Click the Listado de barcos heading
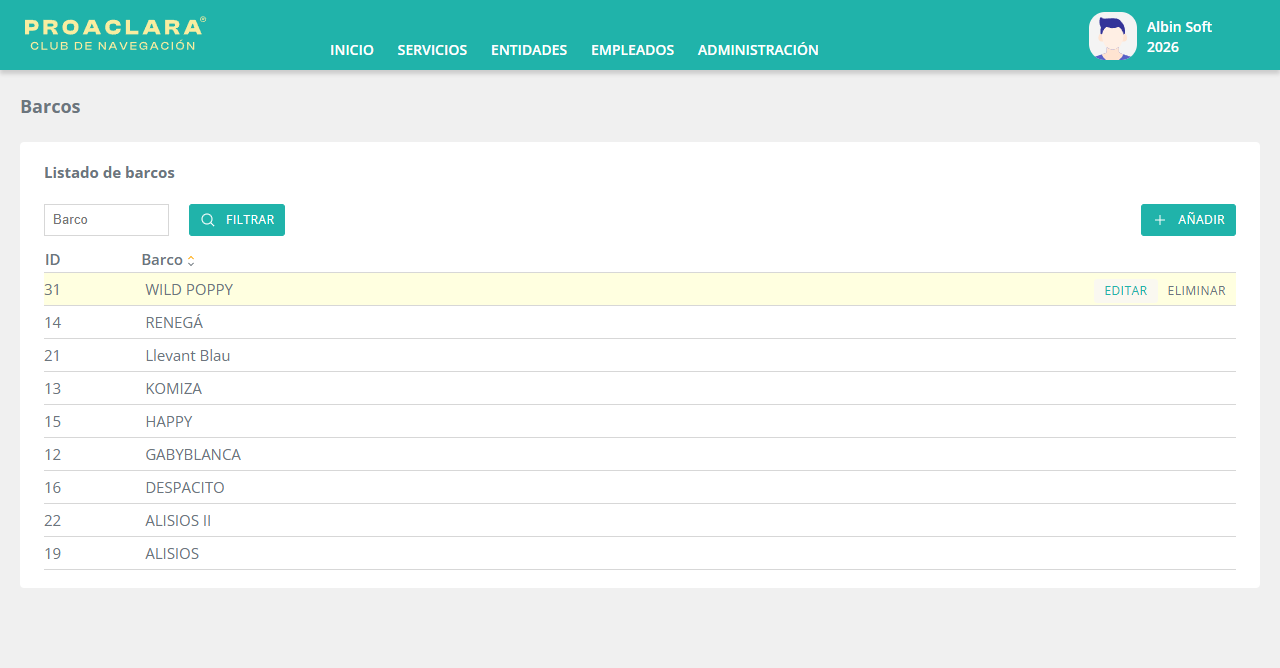This screenshot has height=668, width=1280. [109, 173]
